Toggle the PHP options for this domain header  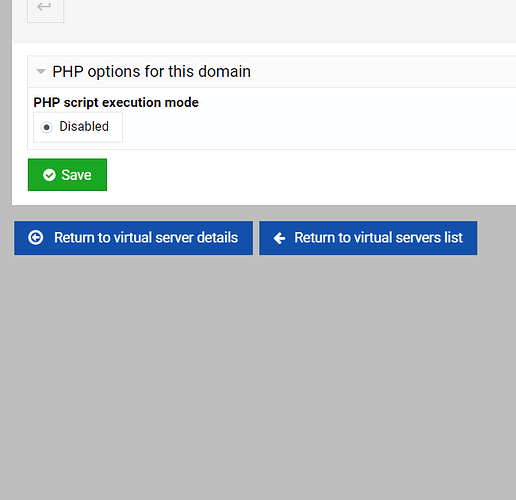click(151, 71)
